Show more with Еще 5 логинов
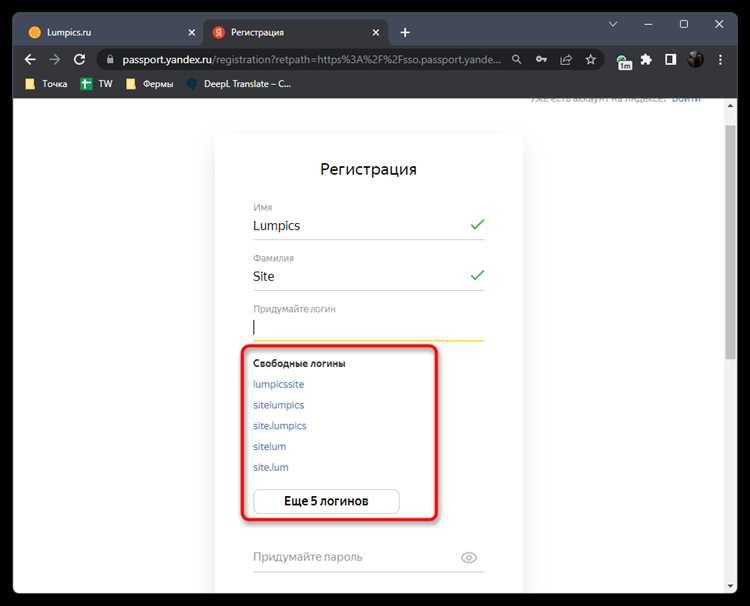The image size is (750, 606). [x=326, y=501]
